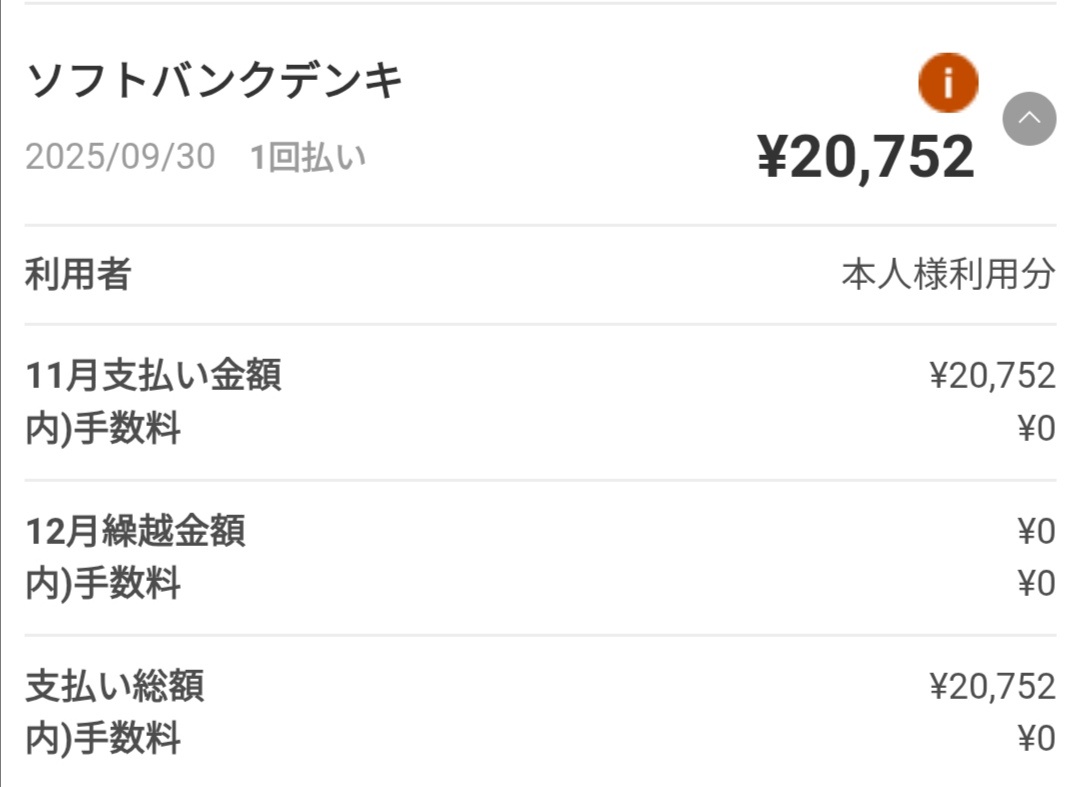Select the ¥20,752 November payment amount
The height and width of the screenshot is (787, 1080).
coord(992,375)
